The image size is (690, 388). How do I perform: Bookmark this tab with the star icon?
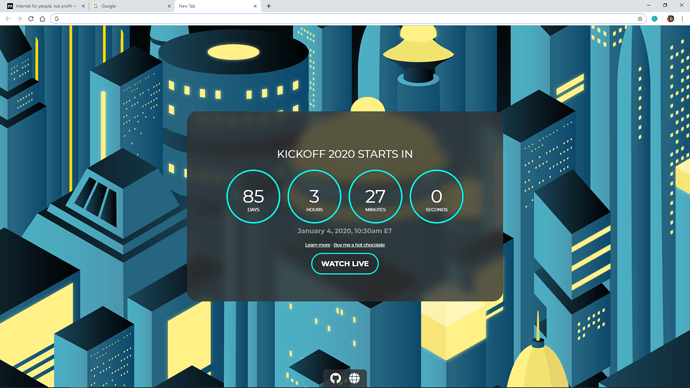click(640, 18)
